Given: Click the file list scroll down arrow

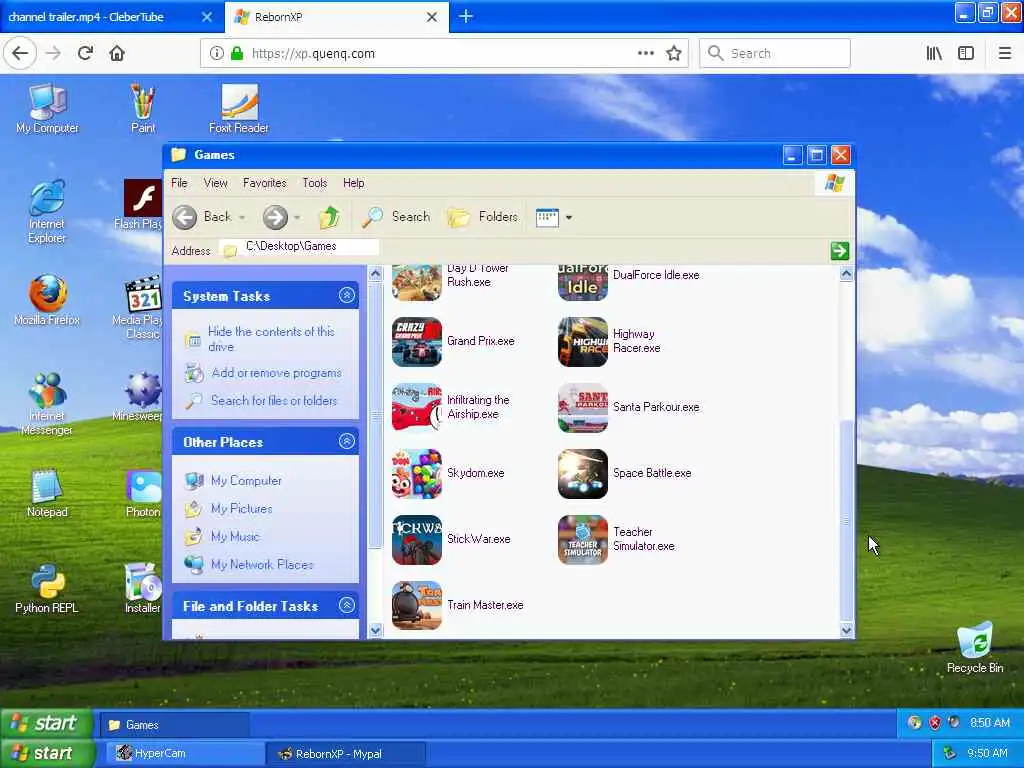Looking at the screenshot, I should pos(846,630).
